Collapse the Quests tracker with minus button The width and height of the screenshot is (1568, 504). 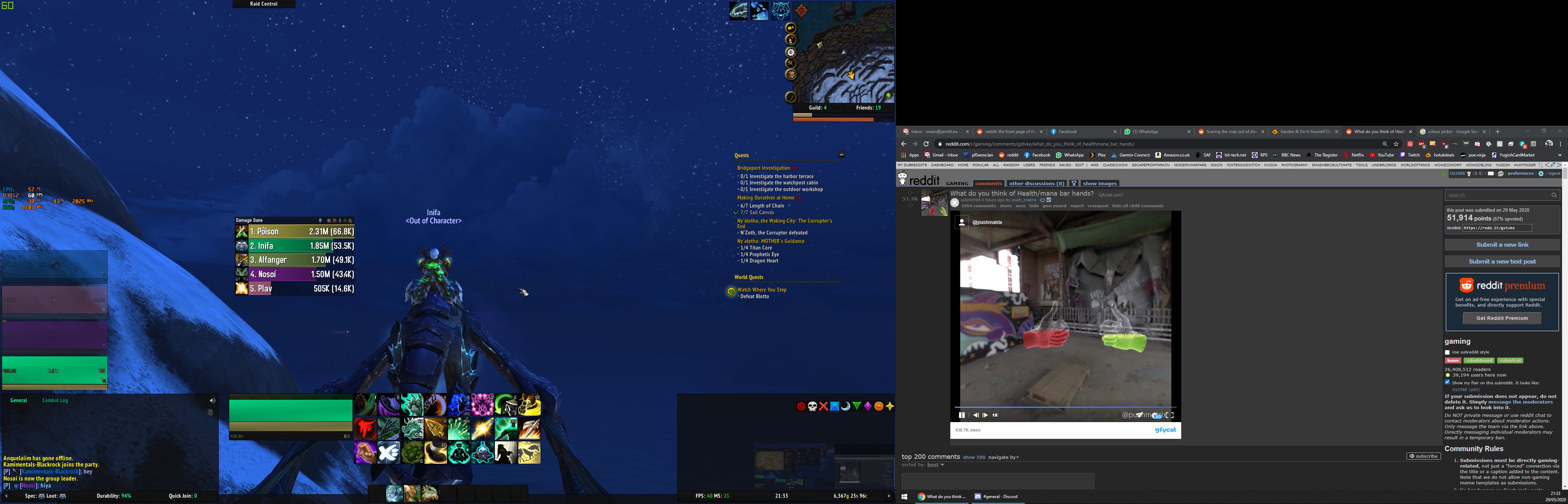tap(841, 155)
